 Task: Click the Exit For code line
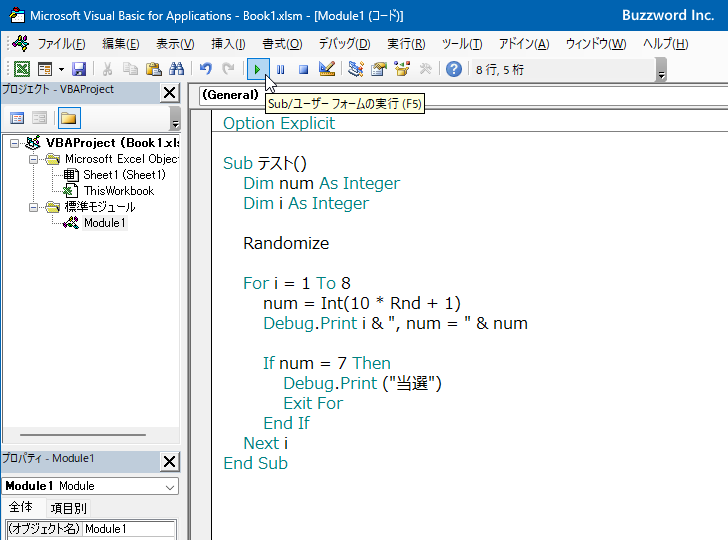tap(313, 403)
